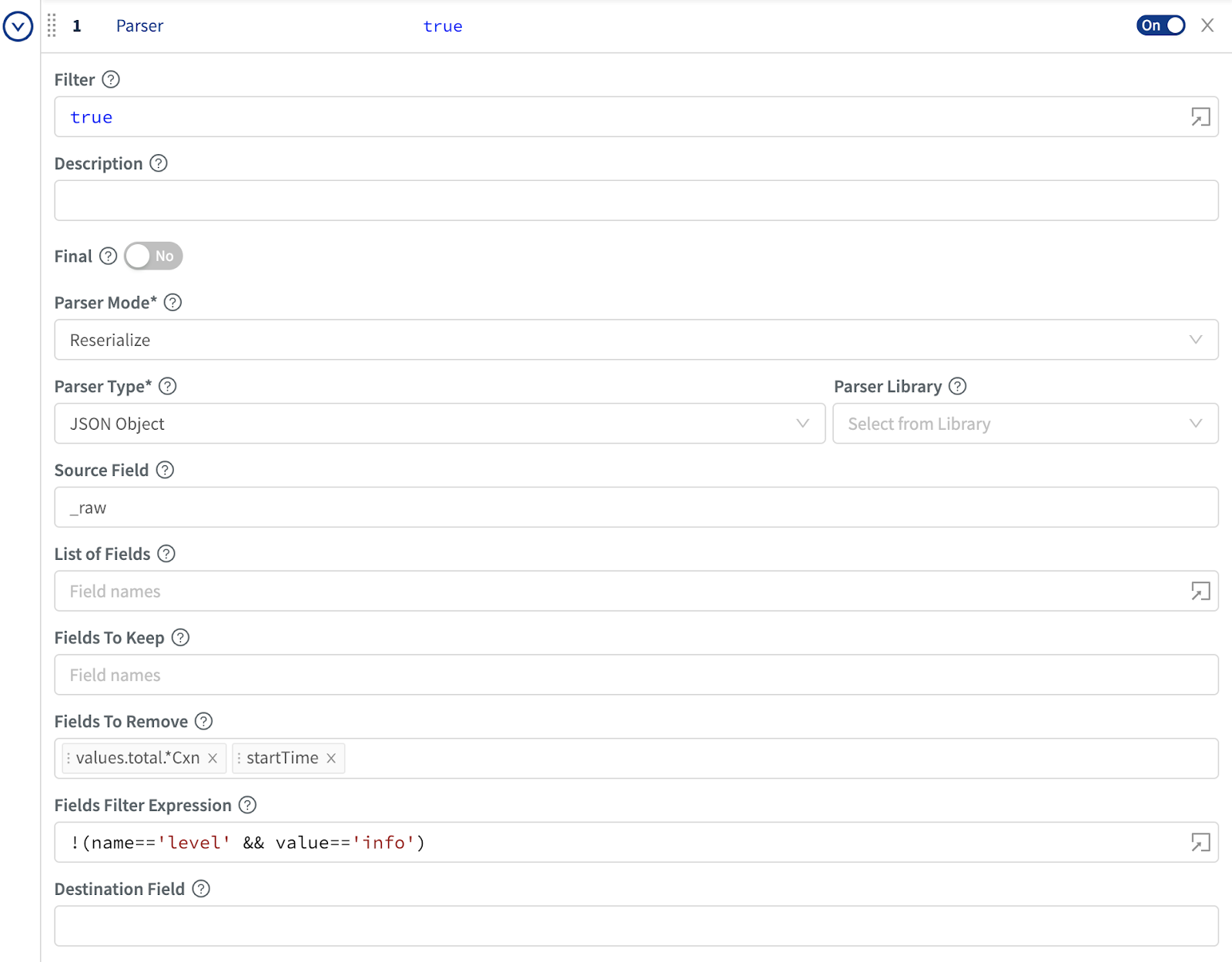Remove the values.total.*Cxn tag
The width and height of the screenshot is (1232, 962).
[x=213, y=759]
